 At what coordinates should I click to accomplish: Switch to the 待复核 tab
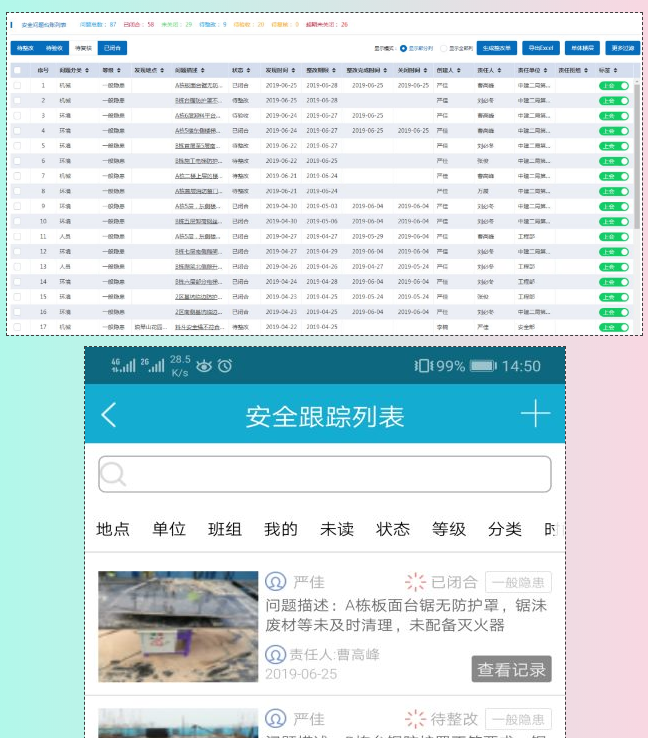click(83, 48)
